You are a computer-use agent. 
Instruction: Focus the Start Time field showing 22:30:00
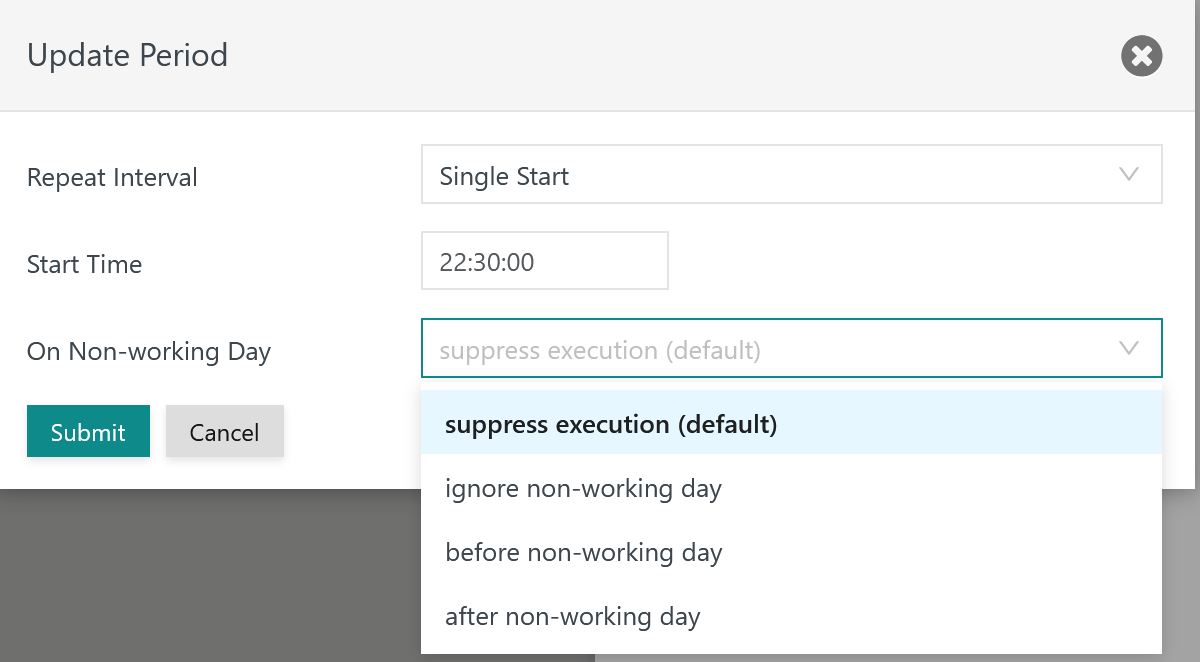pos(545,261)
